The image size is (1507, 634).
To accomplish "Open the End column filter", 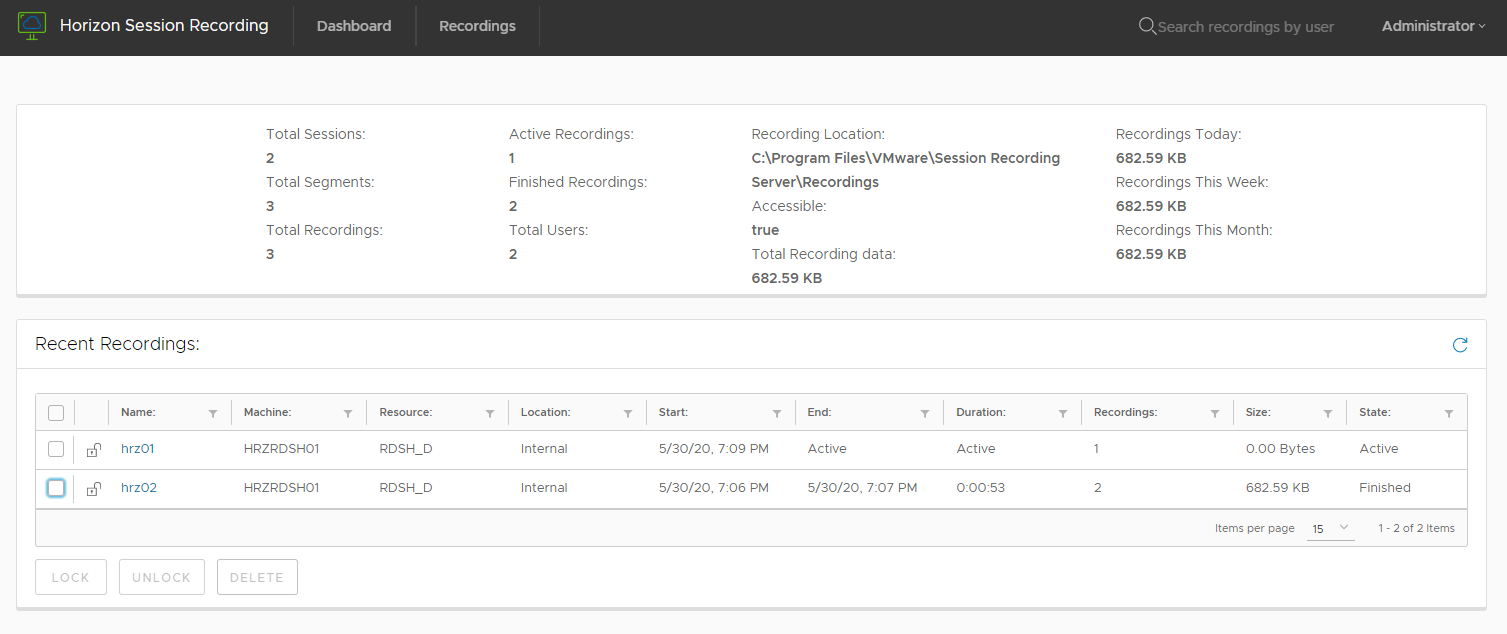I will (925, 413).
